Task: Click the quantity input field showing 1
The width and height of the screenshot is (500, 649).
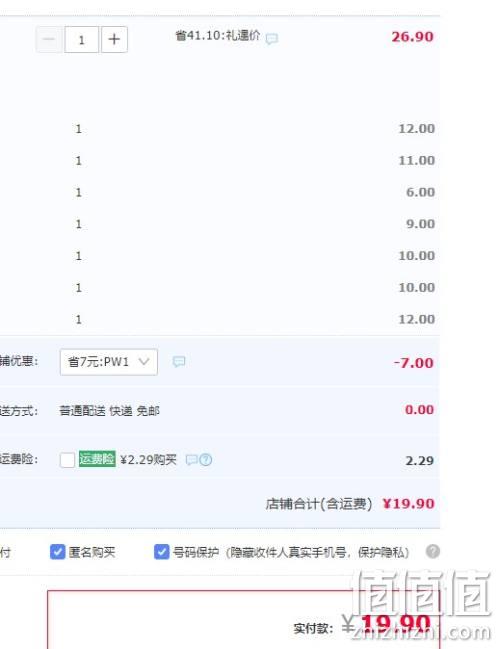Action: point(82,40)
